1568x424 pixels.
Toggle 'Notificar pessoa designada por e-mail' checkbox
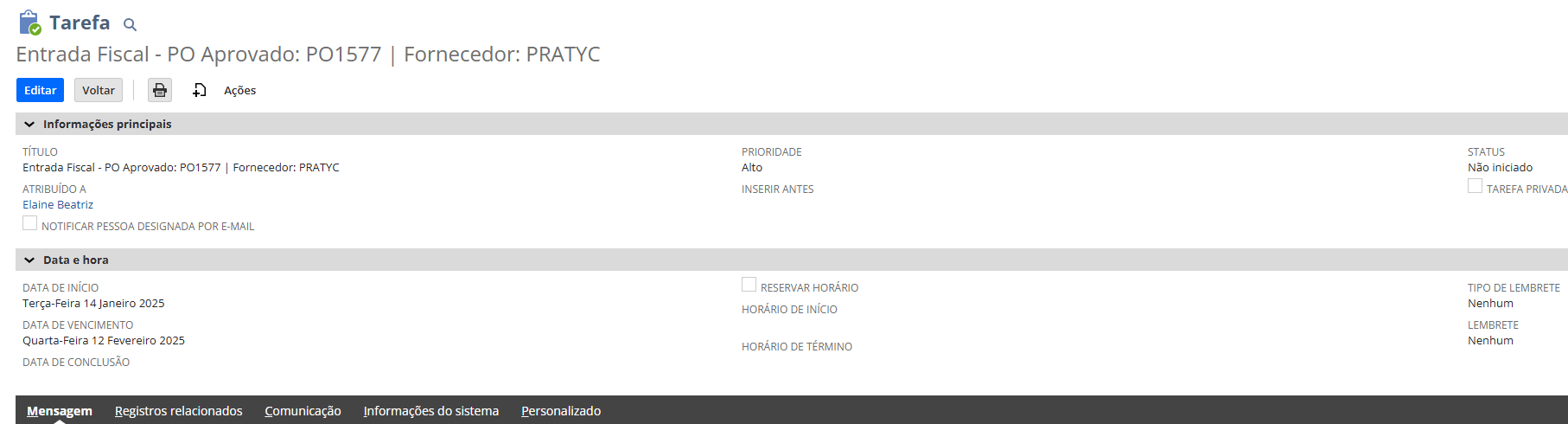tap(30, 223)
